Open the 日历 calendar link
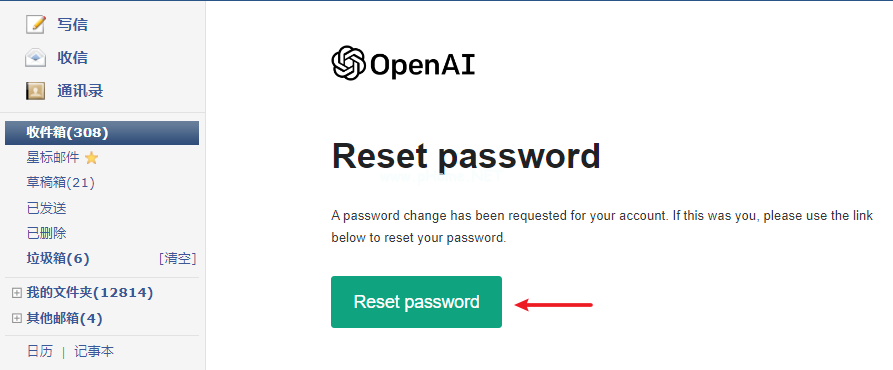 tap(39, 351)
